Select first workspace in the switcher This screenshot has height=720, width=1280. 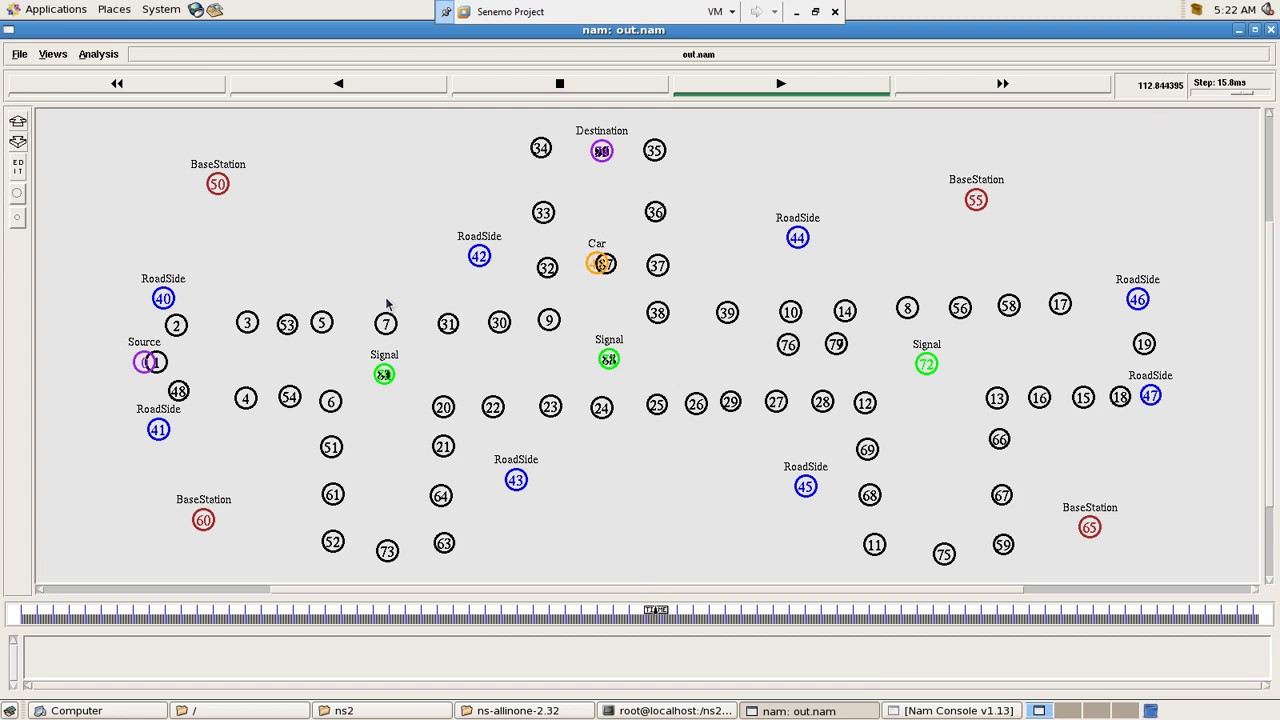tap(1039, 711)
